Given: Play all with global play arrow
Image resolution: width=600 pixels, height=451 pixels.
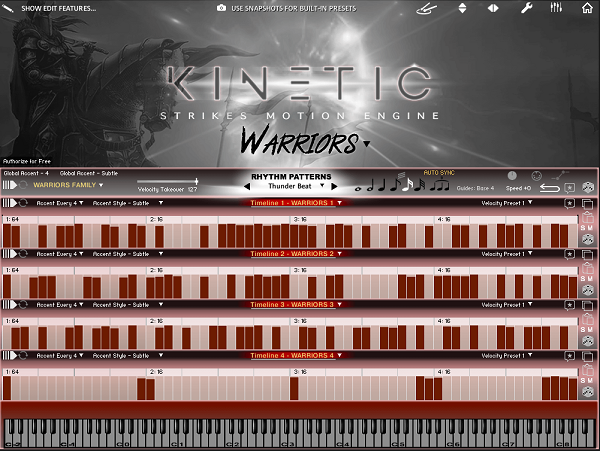Looking at the screenshot, I should tap(10, 185).
